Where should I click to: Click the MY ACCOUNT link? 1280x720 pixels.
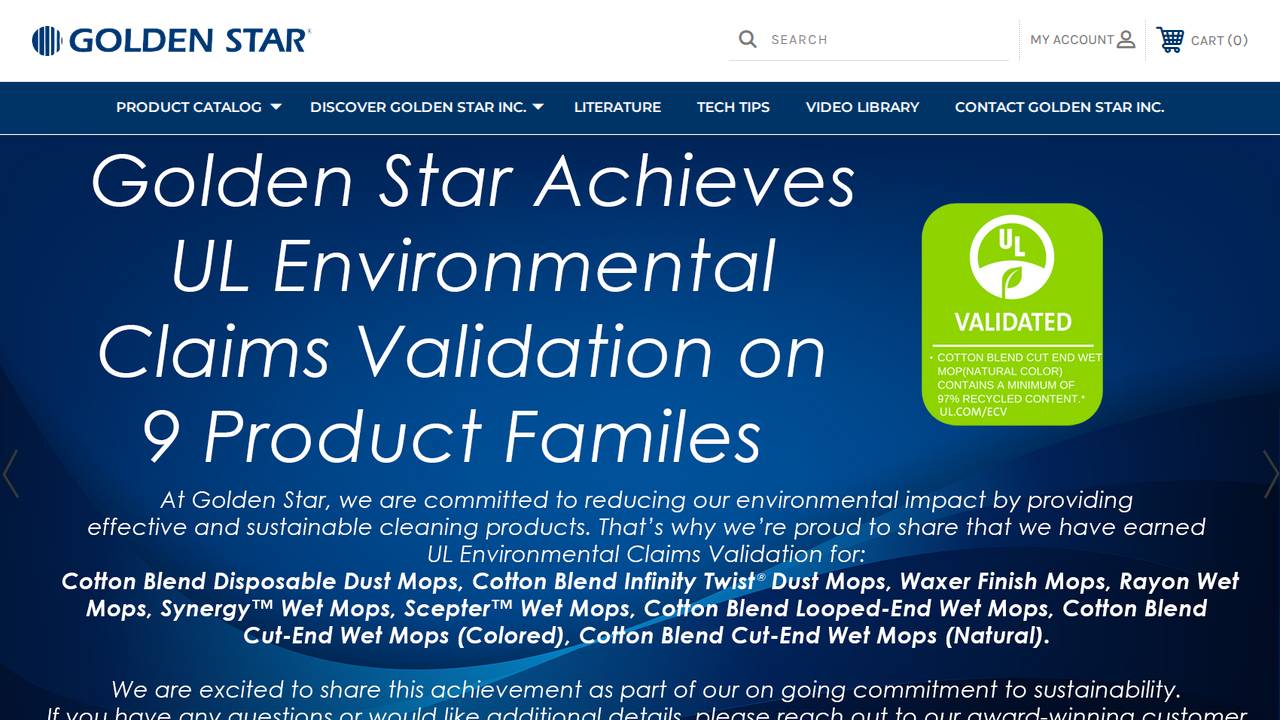click(1073, 39)
